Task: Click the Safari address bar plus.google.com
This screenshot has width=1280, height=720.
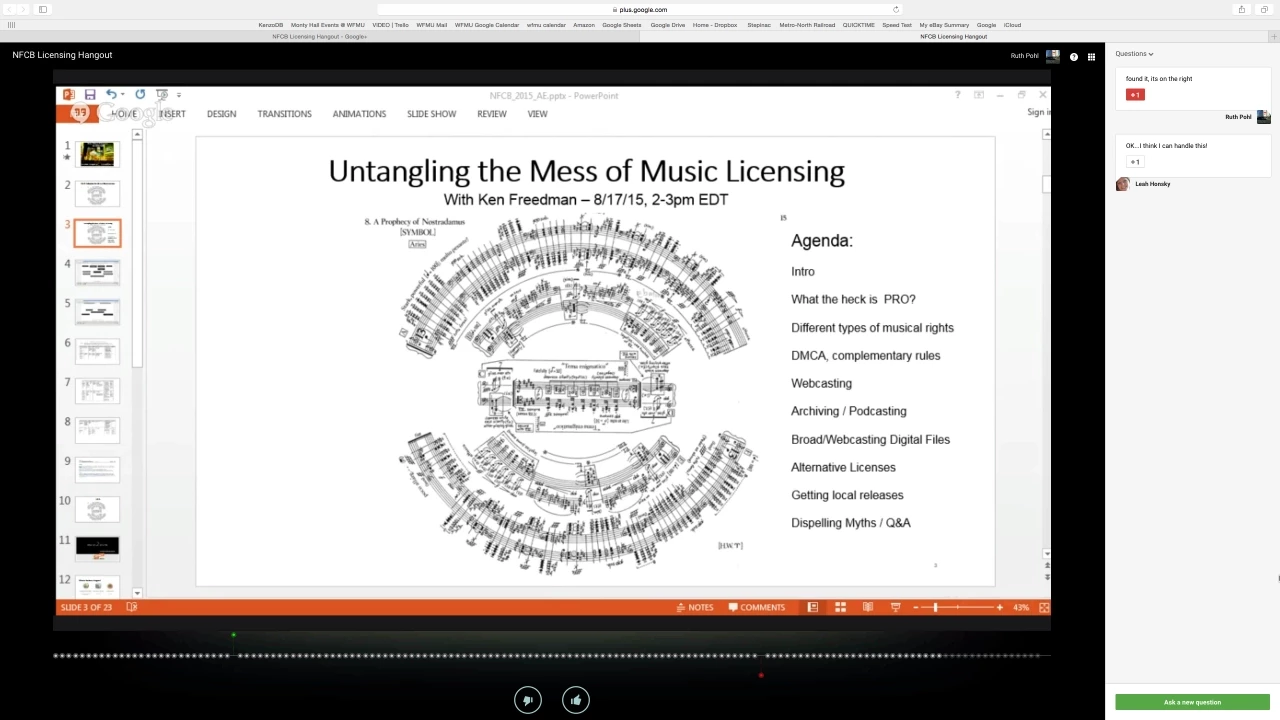Action: pos(640,9)
